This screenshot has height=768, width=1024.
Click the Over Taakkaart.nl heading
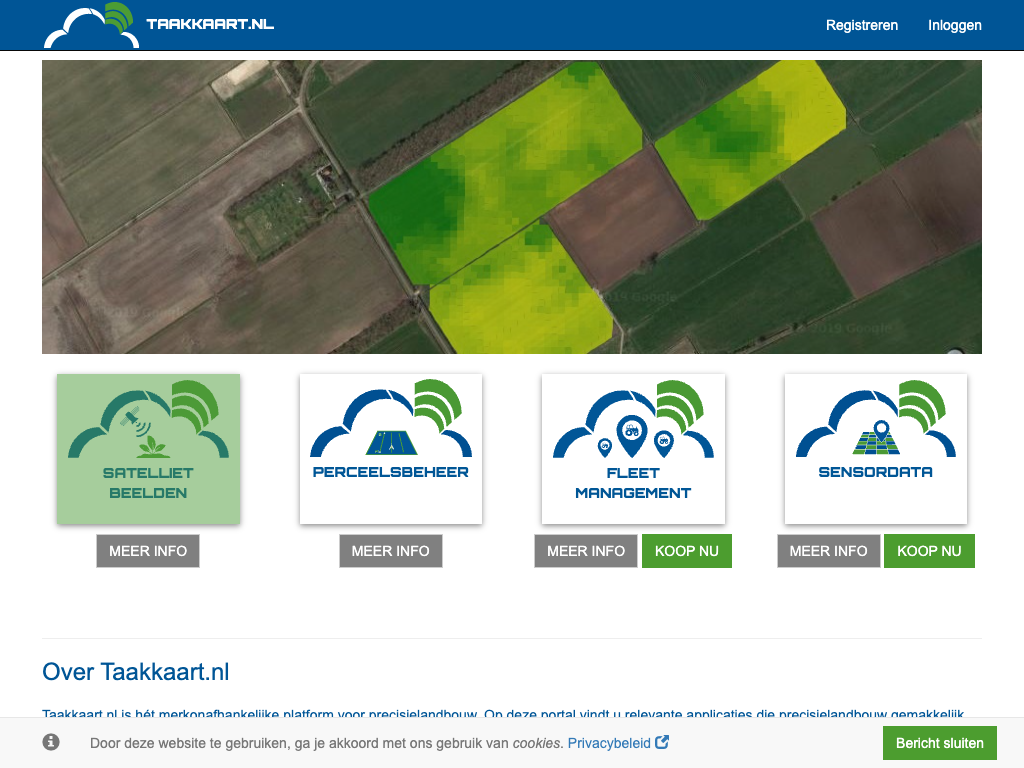136,671
